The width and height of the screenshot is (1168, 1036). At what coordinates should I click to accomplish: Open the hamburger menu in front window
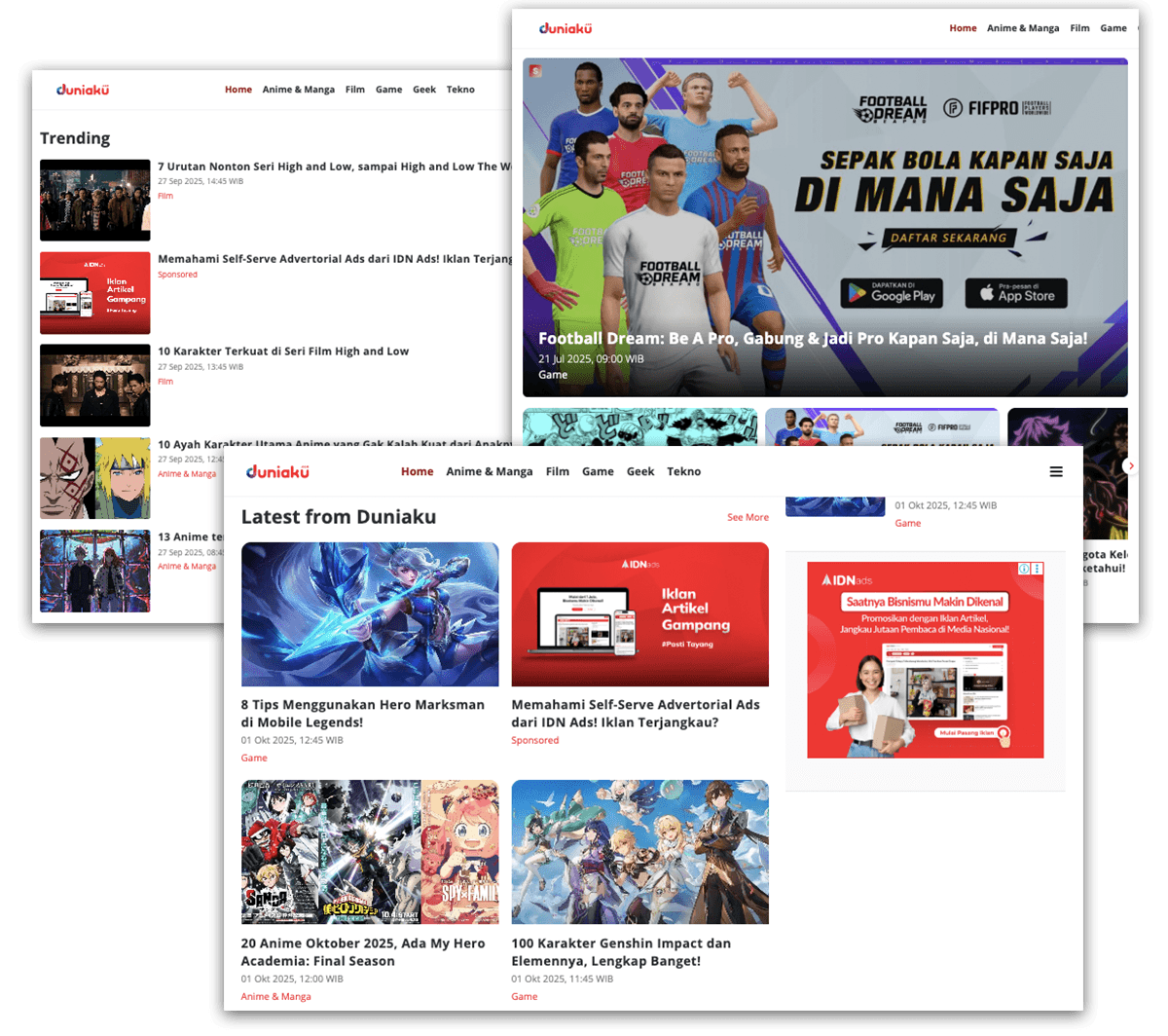(1056, 472)
